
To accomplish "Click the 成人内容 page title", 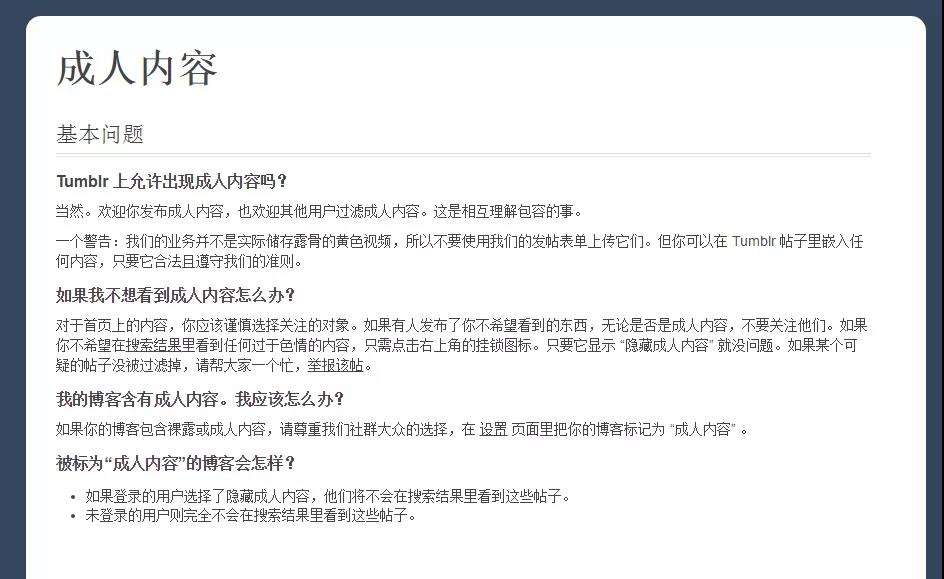I will tap(137, 69).
